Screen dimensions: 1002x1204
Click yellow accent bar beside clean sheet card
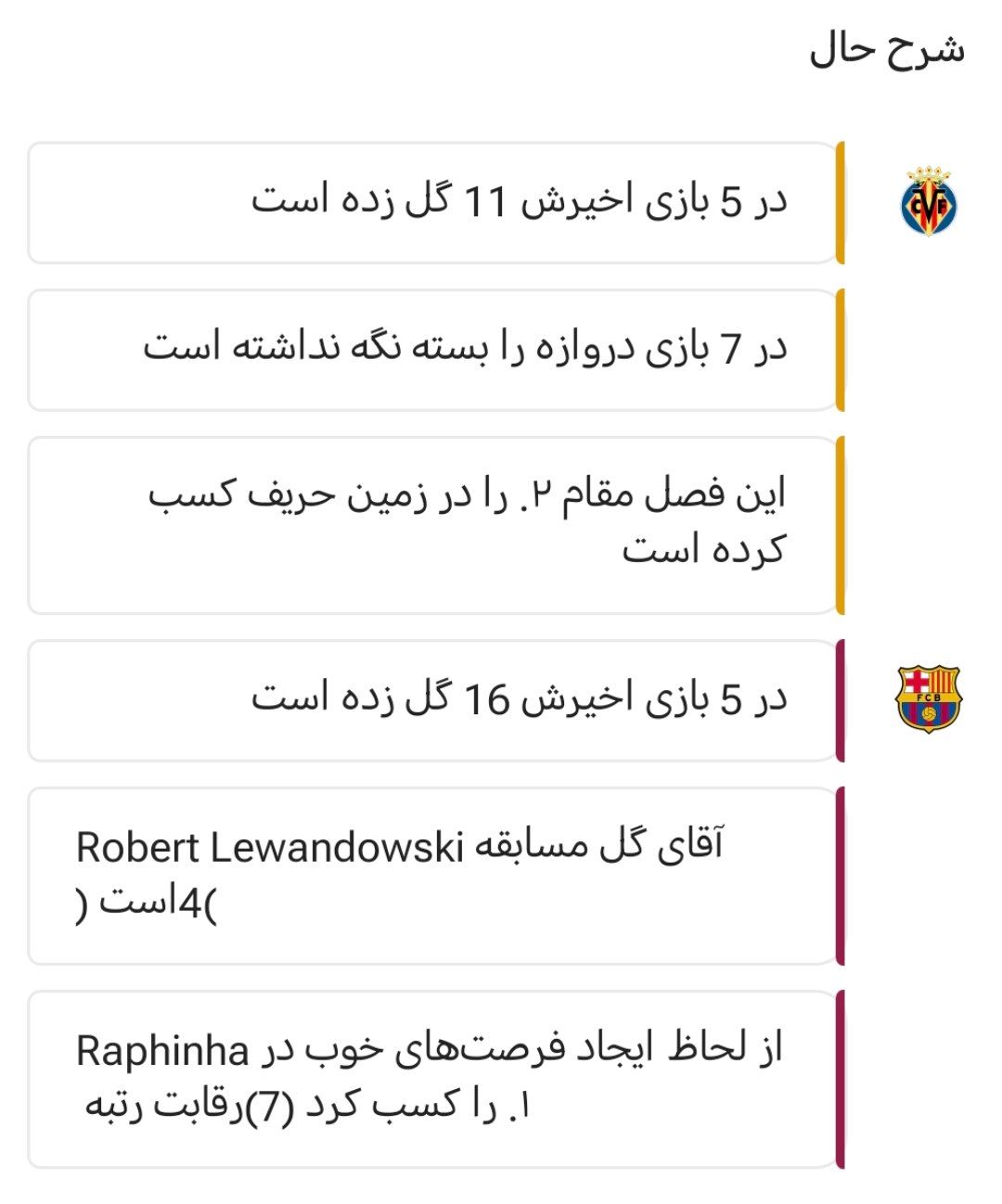841,350
